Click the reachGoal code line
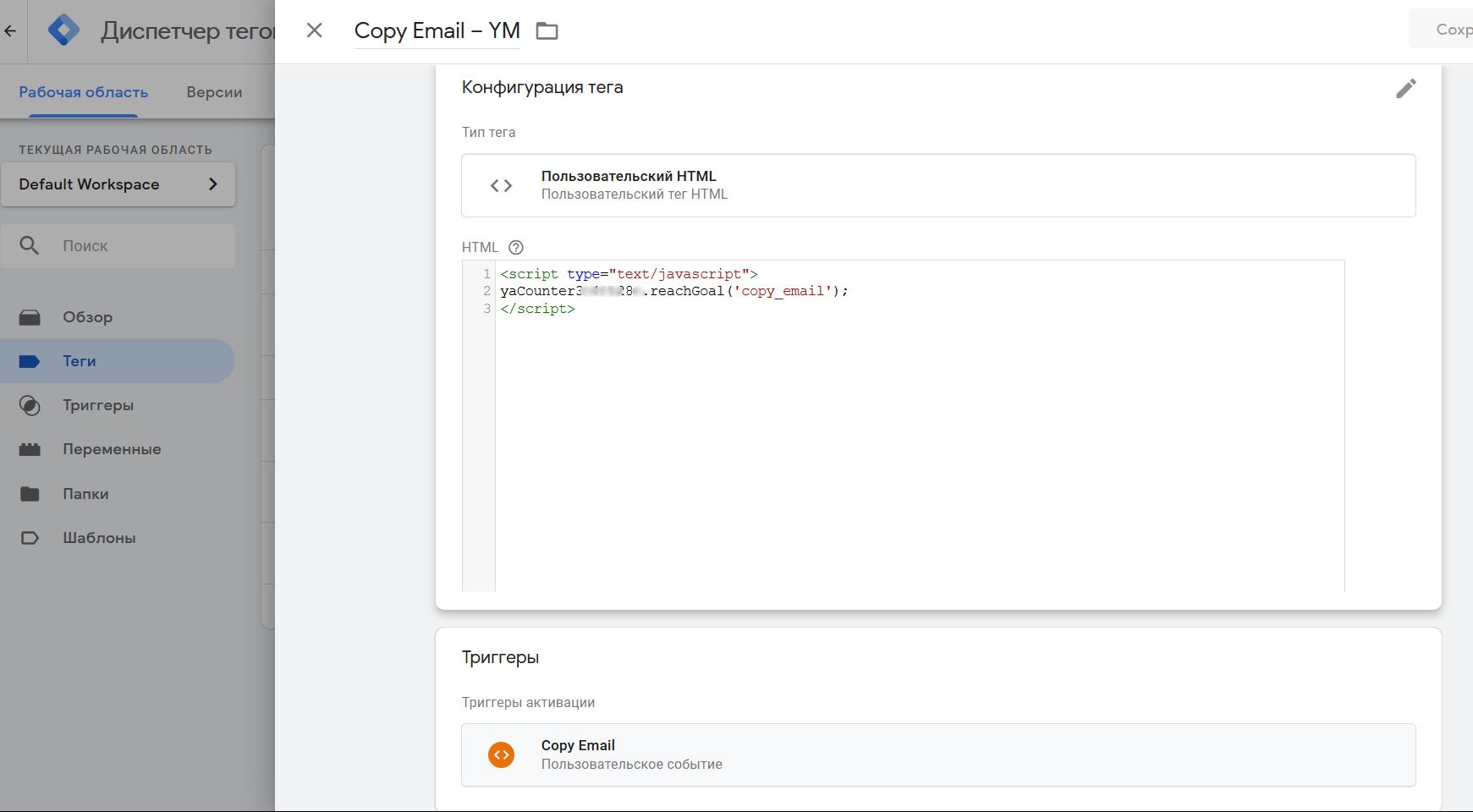The image size is (1473, 812). pos(673,291)
